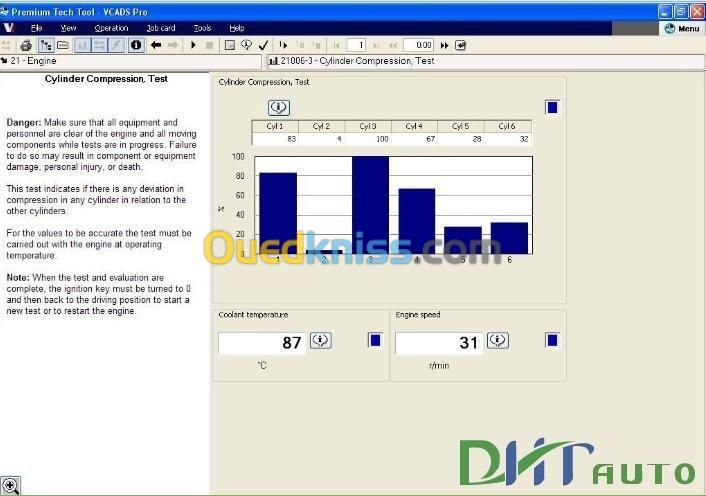Open the Operation menu
Image resolution: width=706 pixels, height=496 pixels.
pyautogui.click(x=111, y=28)
